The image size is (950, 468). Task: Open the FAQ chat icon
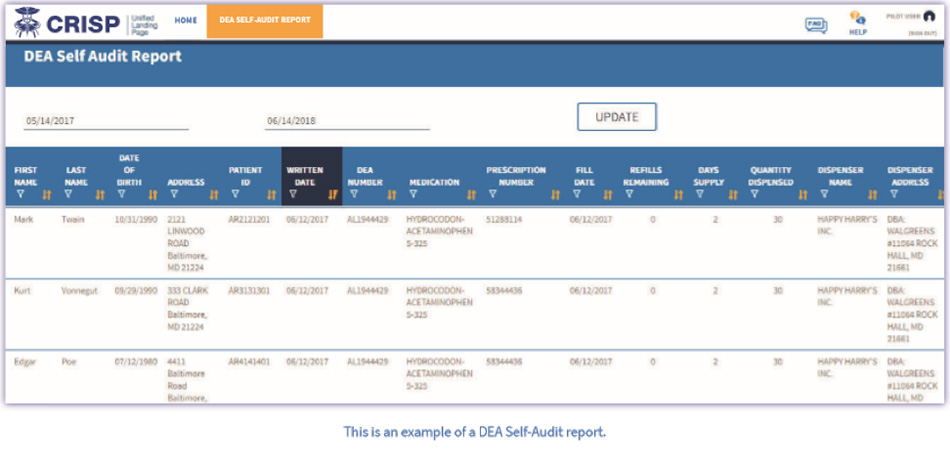point(816,25)
